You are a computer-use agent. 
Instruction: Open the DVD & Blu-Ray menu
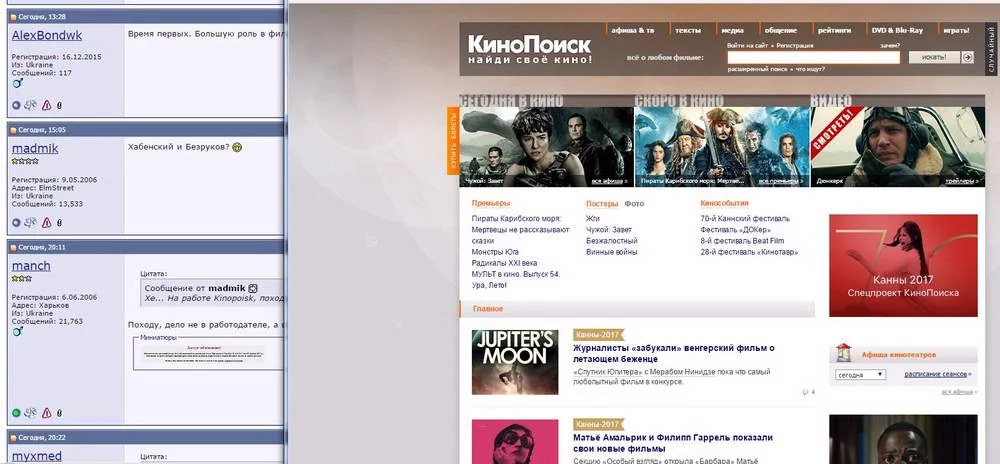pyautogui.click(x=897, y=30)
